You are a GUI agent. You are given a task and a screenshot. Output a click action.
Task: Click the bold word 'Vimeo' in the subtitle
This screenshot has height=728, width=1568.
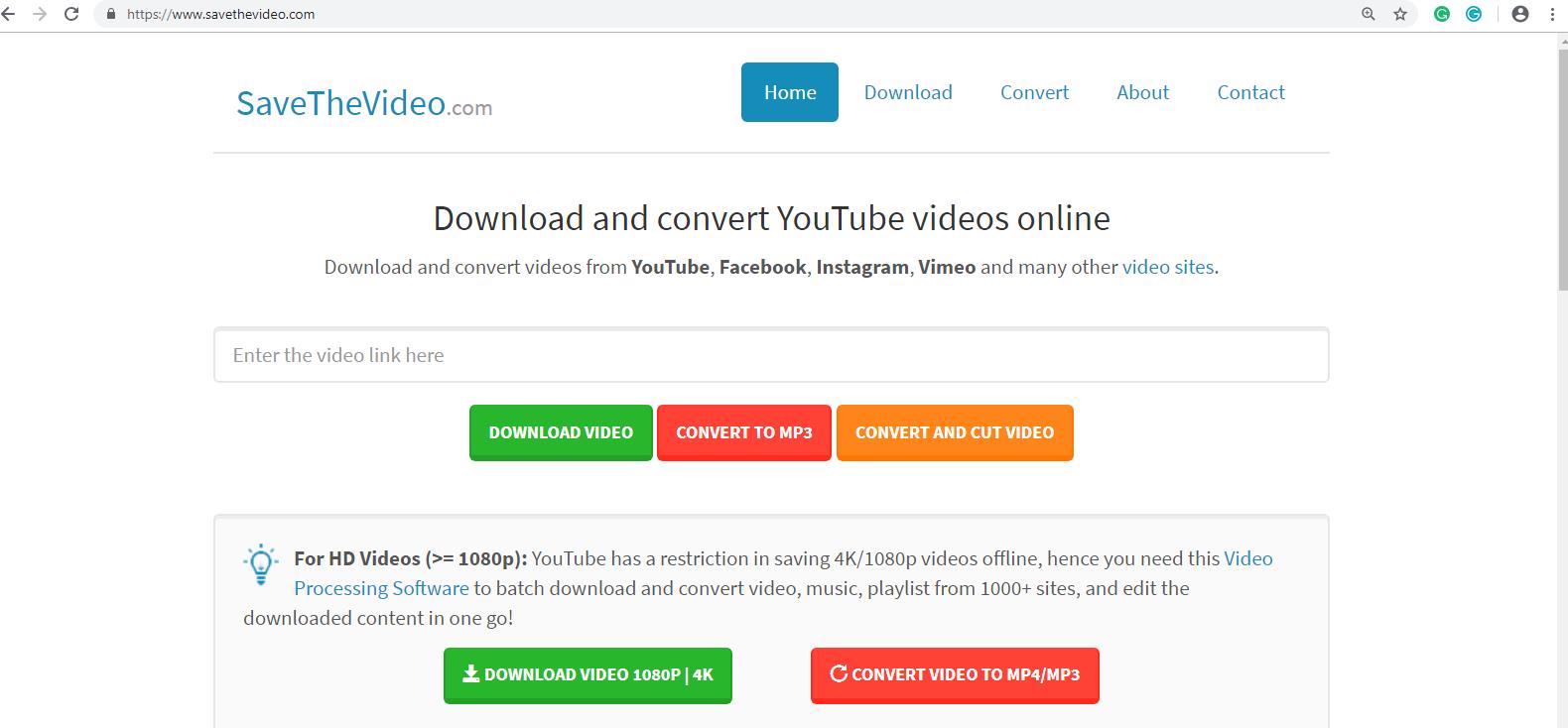pos(947,267)
